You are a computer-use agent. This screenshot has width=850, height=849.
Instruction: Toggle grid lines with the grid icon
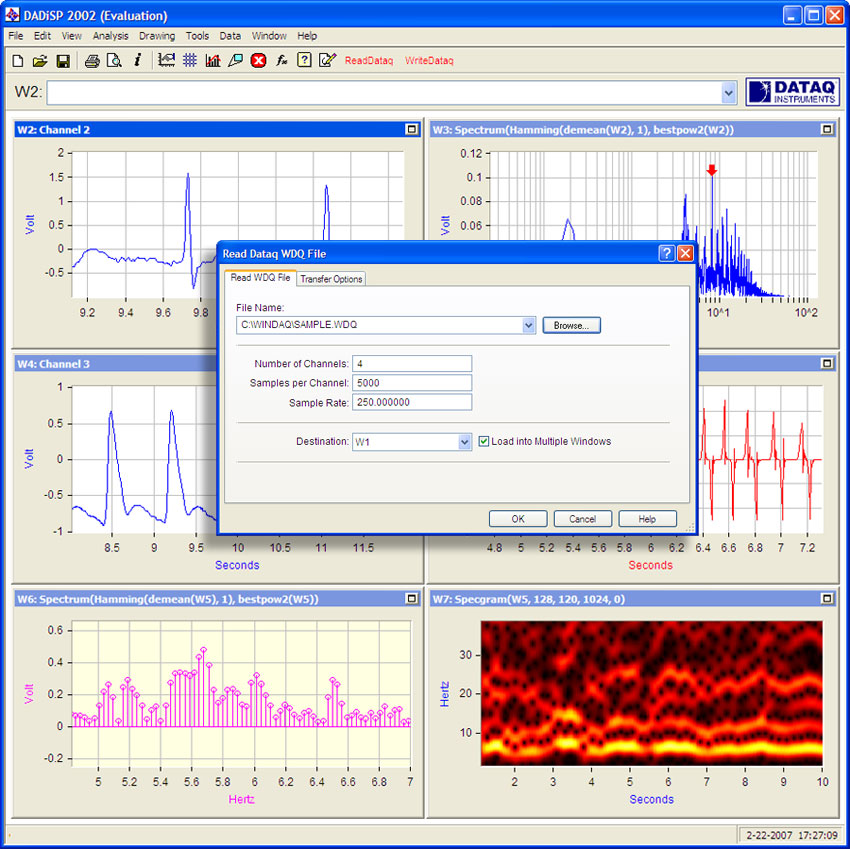tap(189, 60)
